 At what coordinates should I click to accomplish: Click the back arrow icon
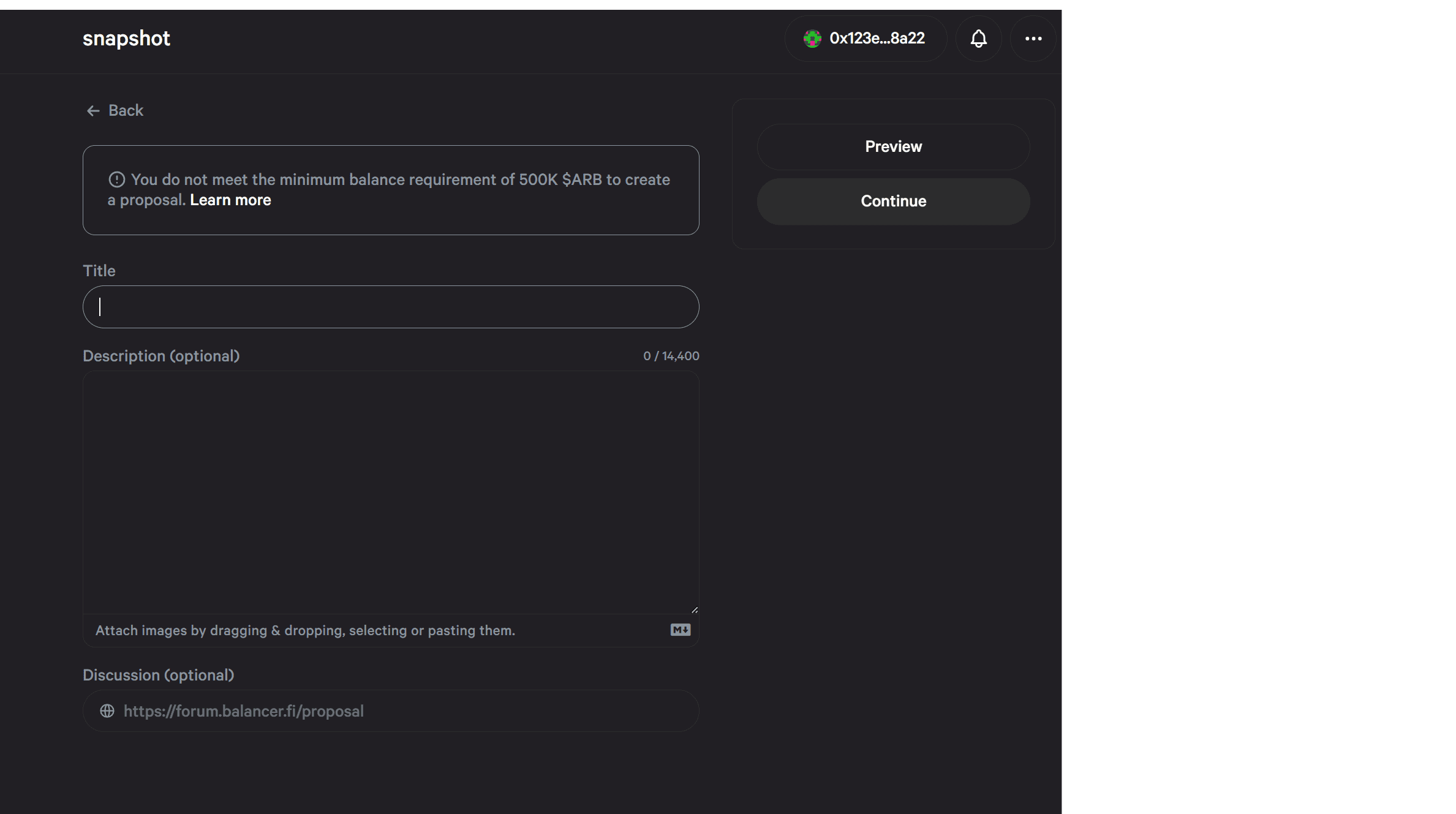click(92, 110)
